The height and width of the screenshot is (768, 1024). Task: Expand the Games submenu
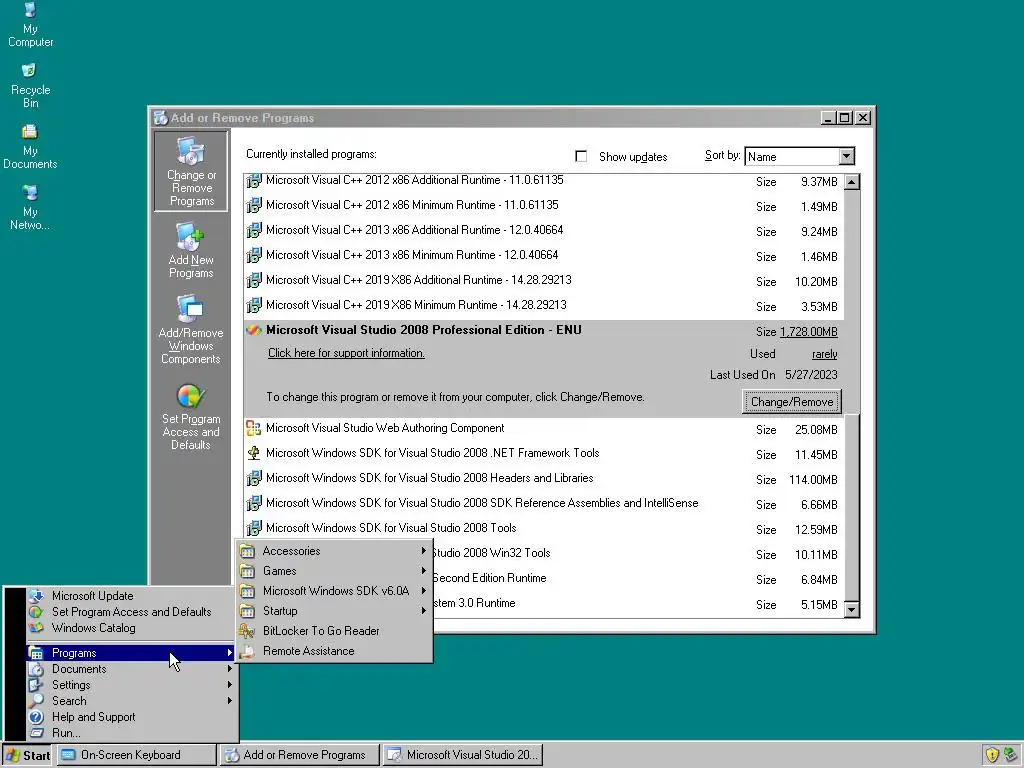(334, 571)
